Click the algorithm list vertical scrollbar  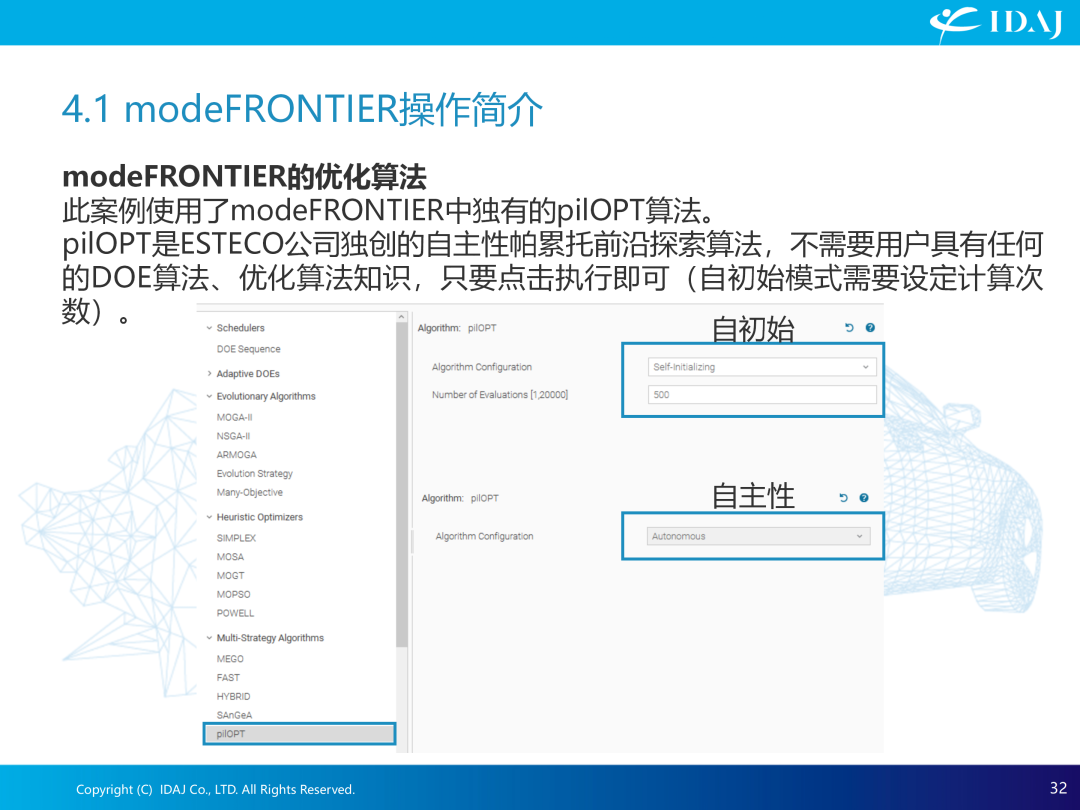[402, 484]
